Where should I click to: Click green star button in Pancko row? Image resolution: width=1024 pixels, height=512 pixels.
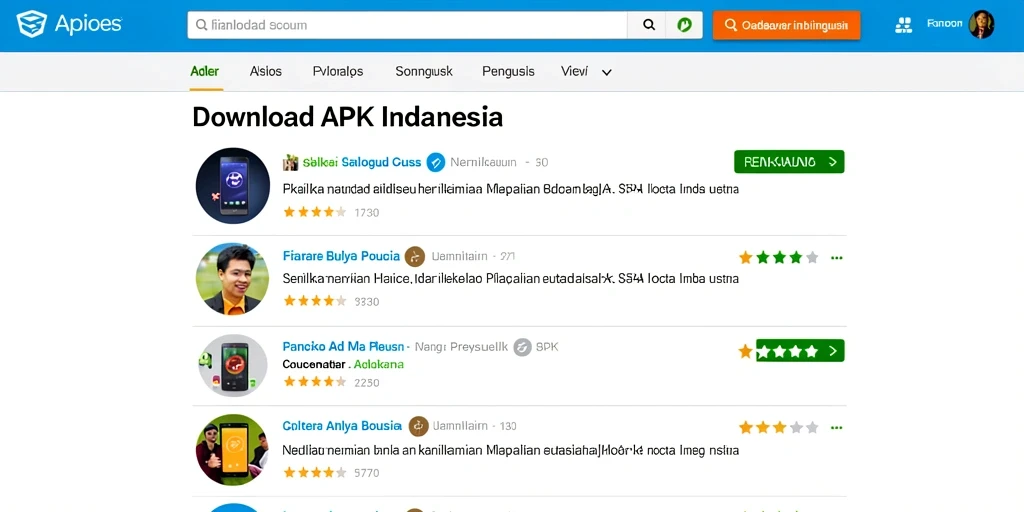[799, 351]
